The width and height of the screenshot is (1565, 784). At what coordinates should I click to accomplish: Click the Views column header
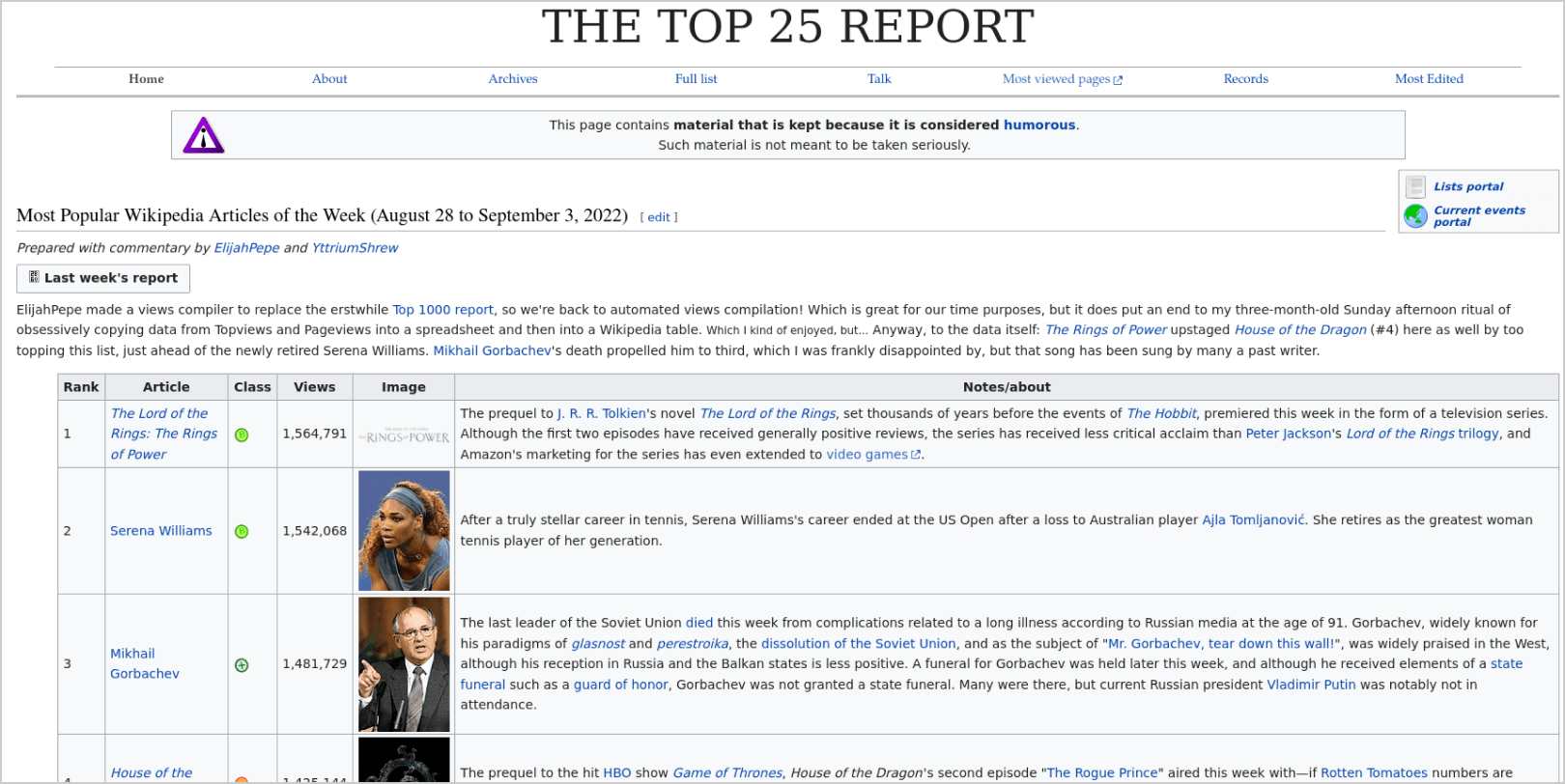point(315,387)
